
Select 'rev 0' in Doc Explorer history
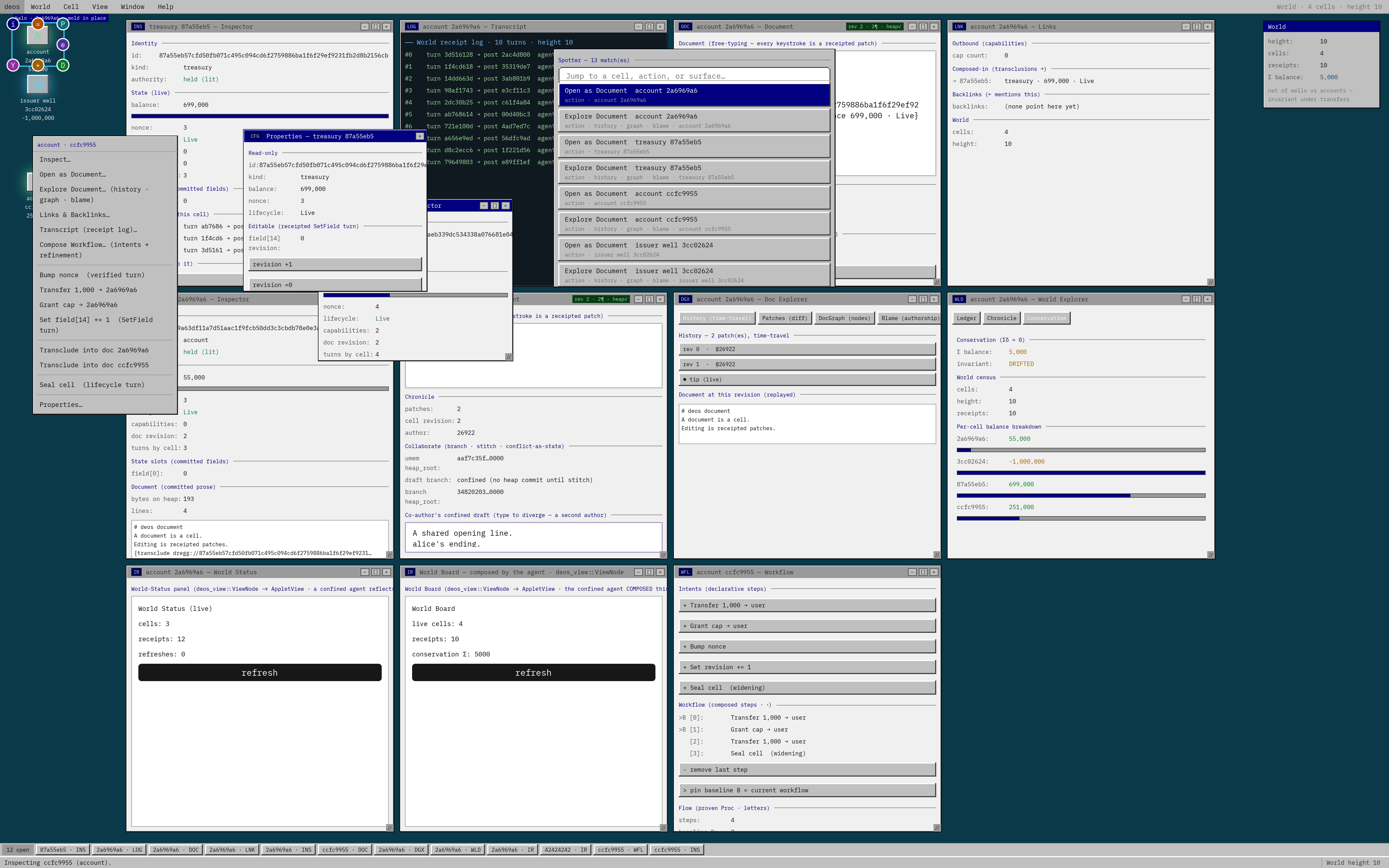click(807, 349)
